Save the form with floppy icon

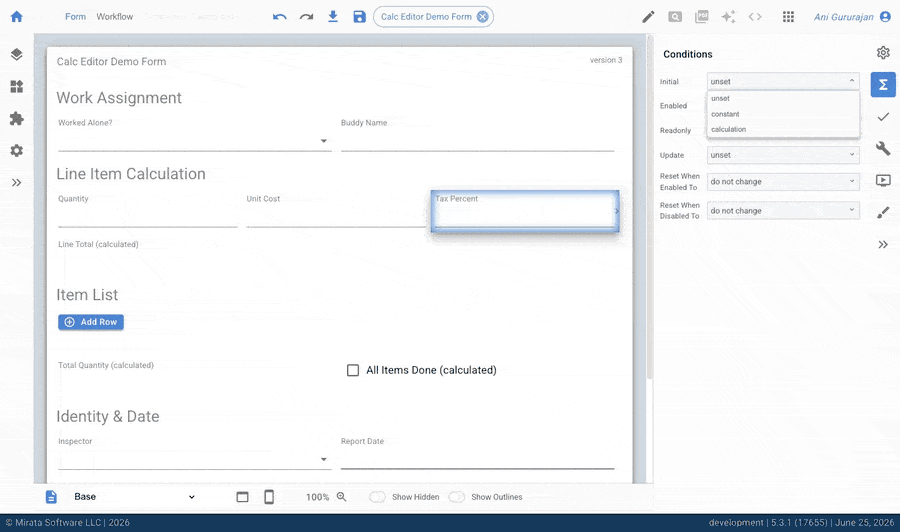point(359,17)
